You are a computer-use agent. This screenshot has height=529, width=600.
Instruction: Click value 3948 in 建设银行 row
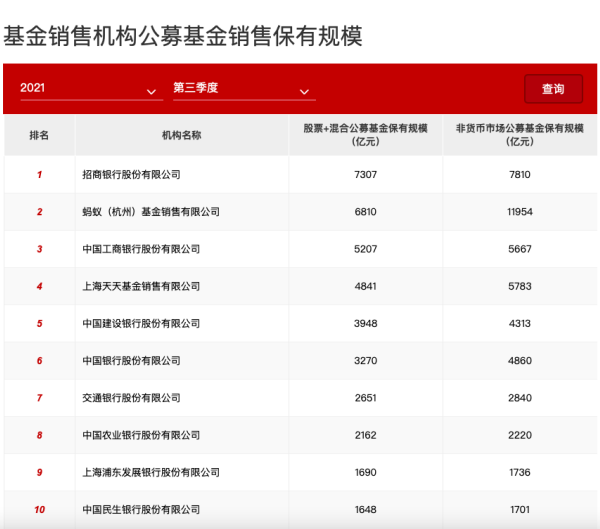point(365,323)
